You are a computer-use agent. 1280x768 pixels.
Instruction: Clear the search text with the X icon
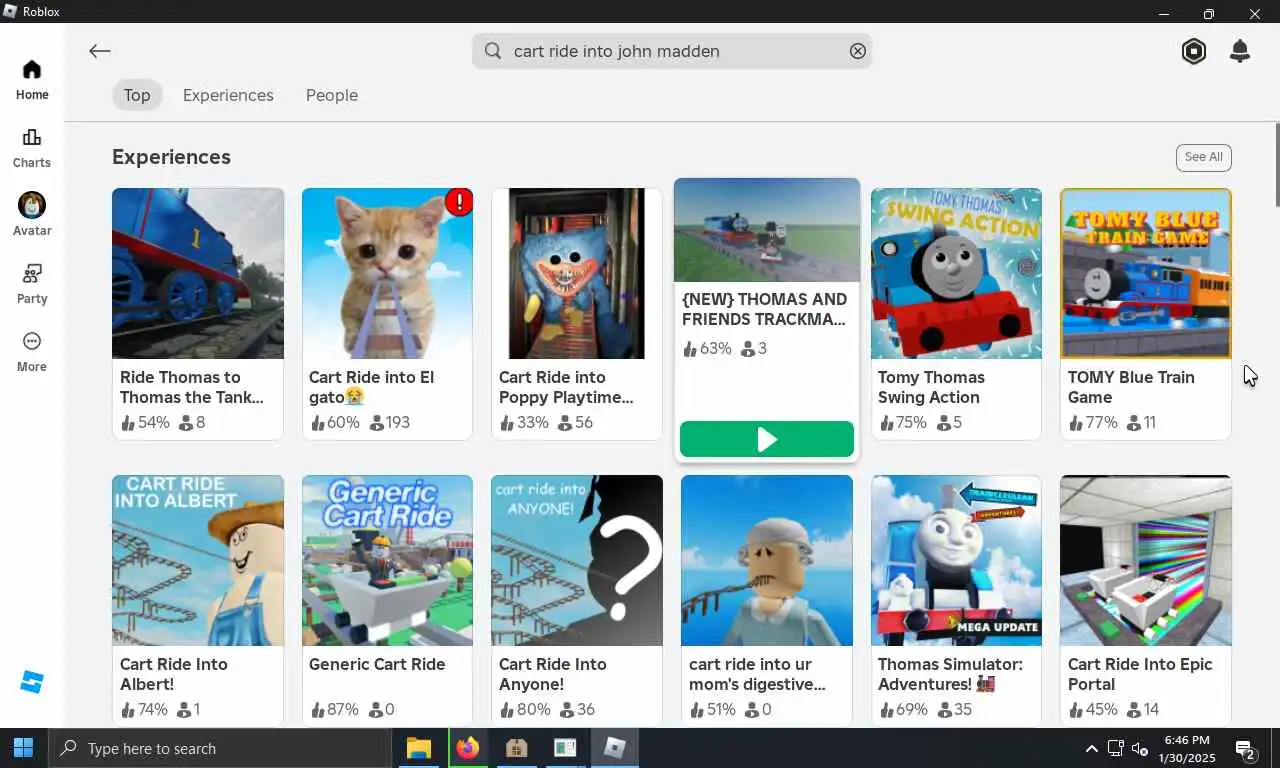point(858,51)
